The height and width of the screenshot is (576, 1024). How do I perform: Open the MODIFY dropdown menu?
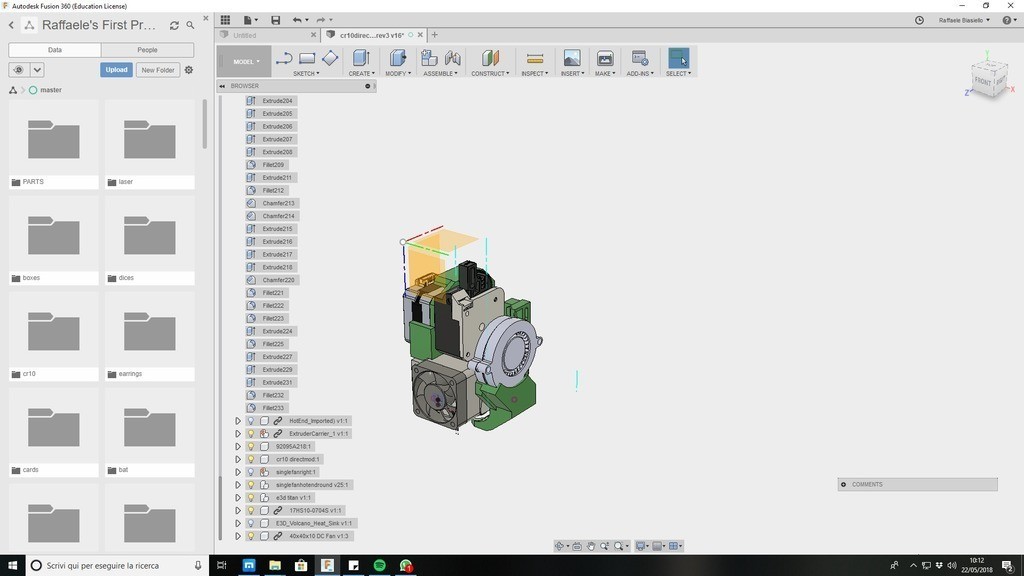[398, 74]
